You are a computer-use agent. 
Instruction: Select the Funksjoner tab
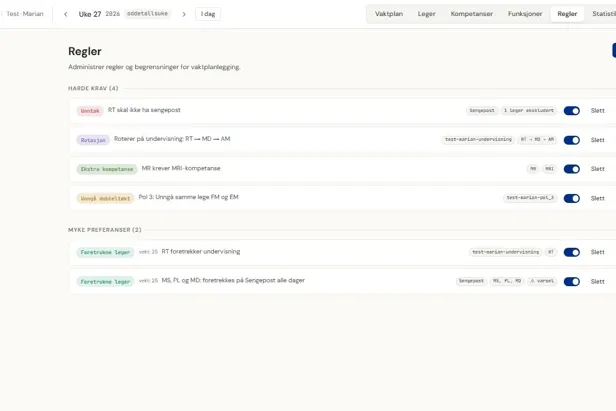tap(525, 14)
